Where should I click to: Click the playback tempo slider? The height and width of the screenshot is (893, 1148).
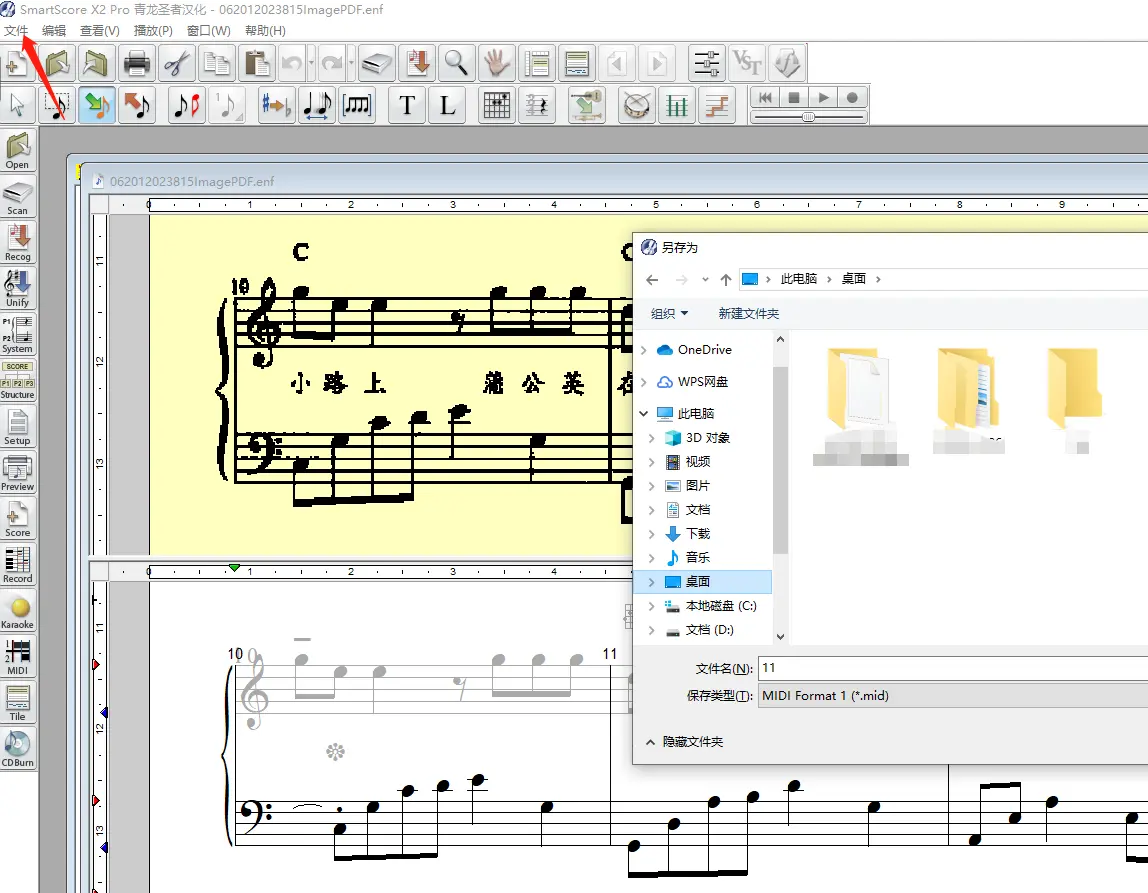(x=808, y=117)
